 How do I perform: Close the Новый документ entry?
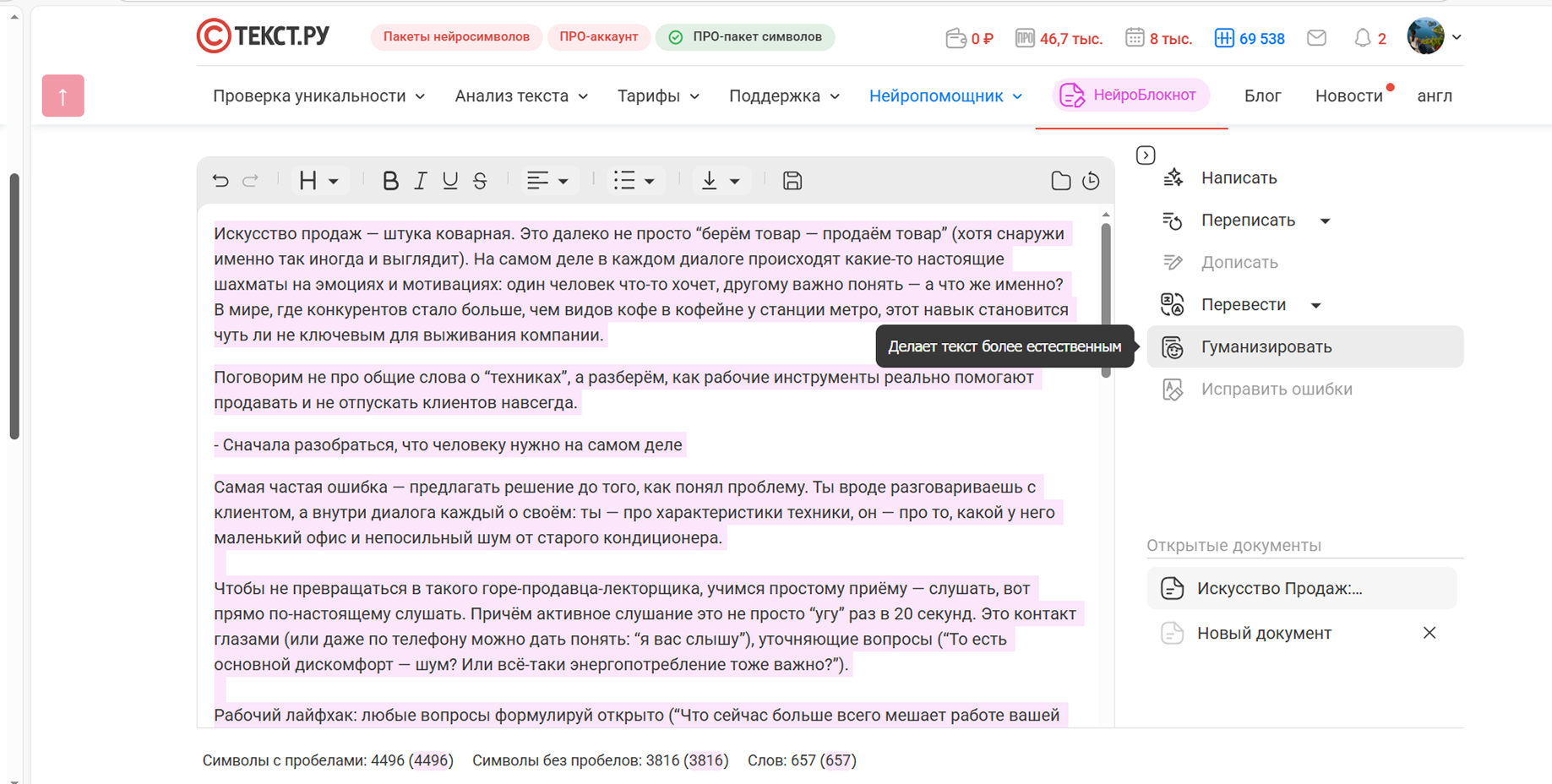click(x=1429, y=634)
